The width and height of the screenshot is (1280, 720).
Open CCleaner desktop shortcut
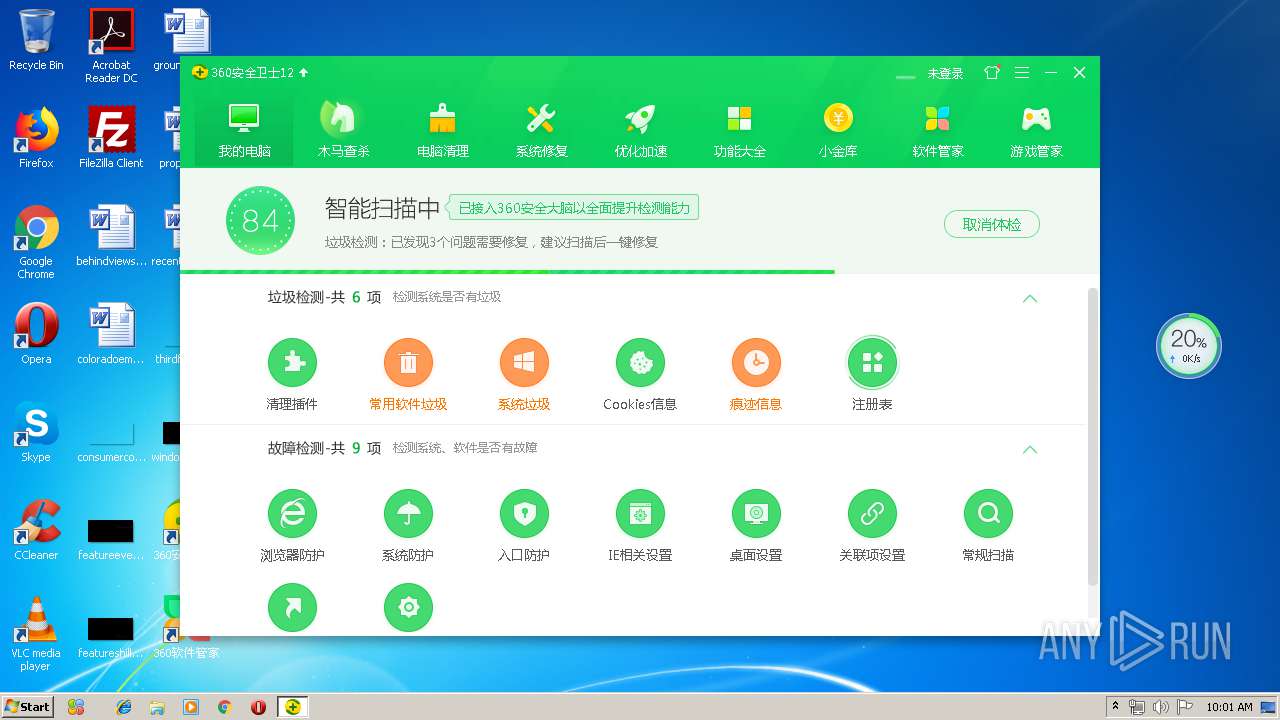click(x=36, y=531)
